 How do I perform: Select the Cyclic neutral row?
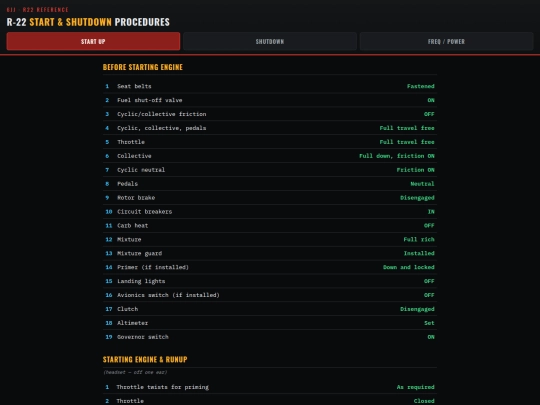(x=270, y=170)
